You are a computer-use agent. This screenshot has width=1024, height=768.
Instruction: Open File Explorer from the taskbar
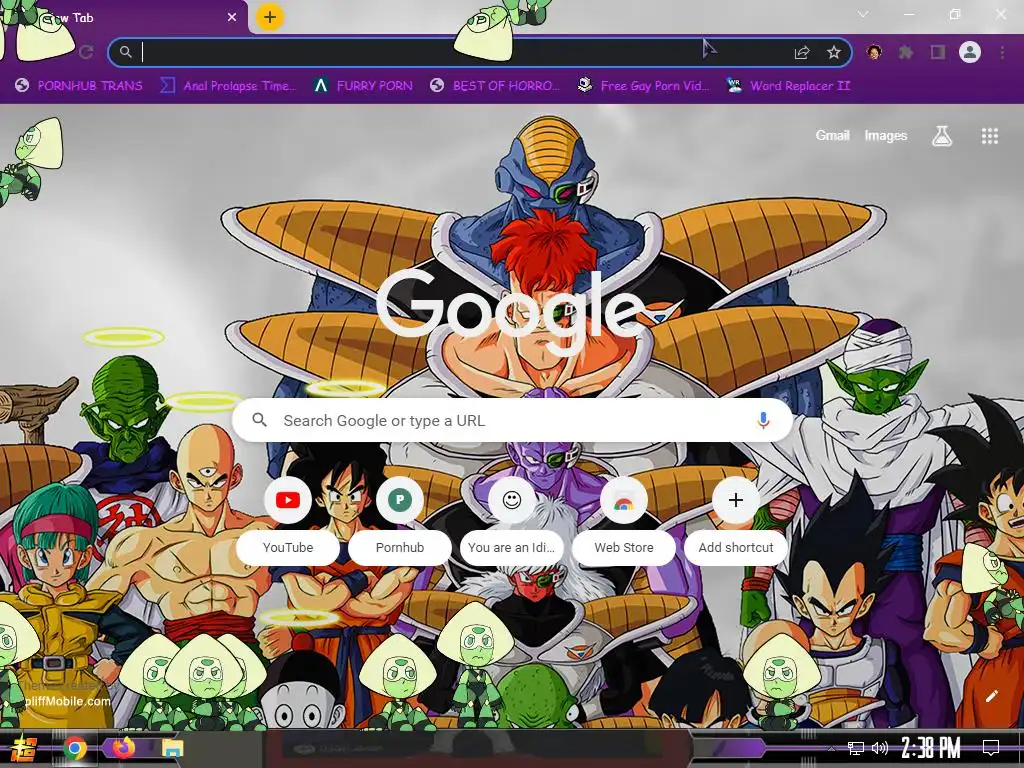click(172, 748)
